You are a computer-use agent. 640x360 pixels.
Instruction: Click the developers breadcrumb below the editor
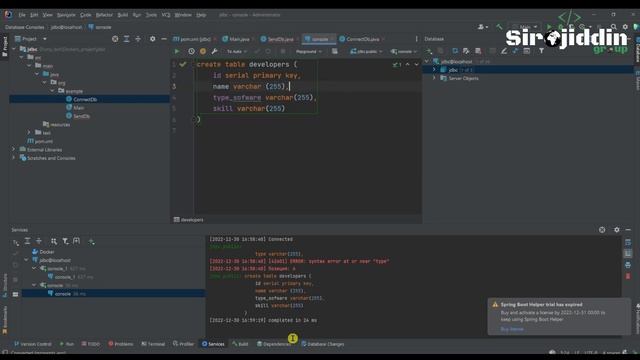click(189, 220)
